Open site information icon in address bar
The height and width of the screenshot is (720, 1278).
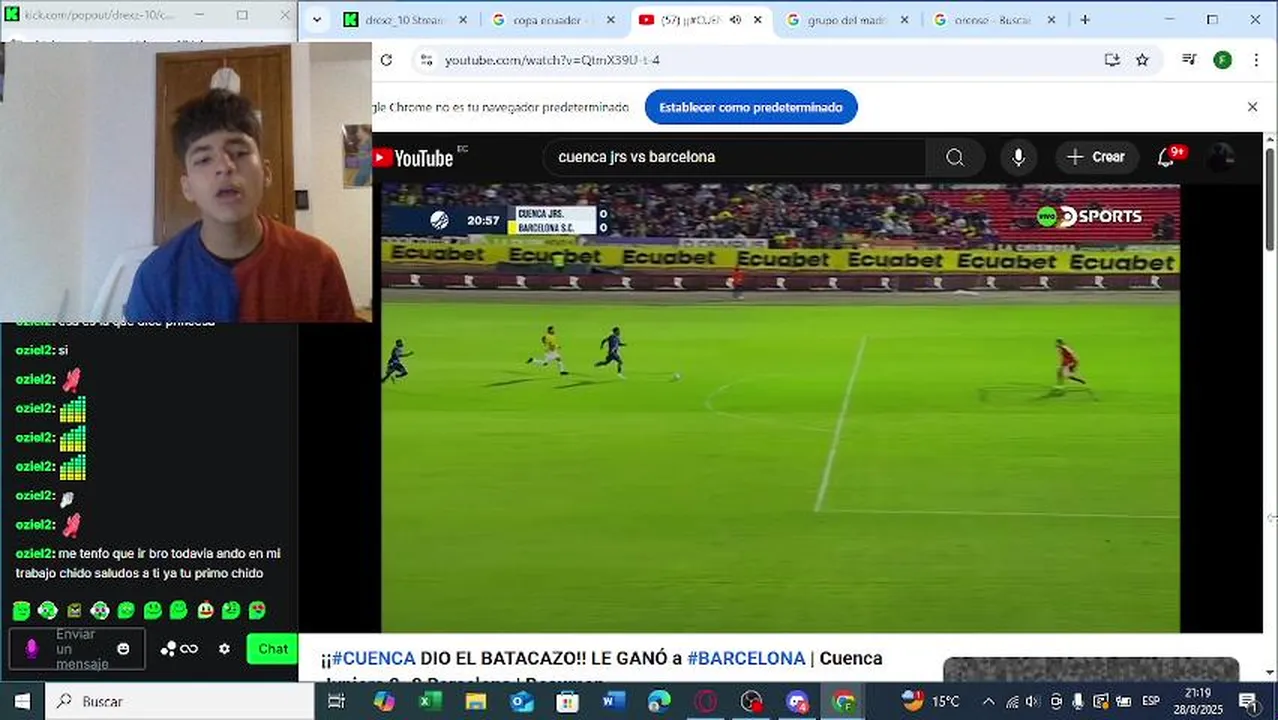click(426, 60)
